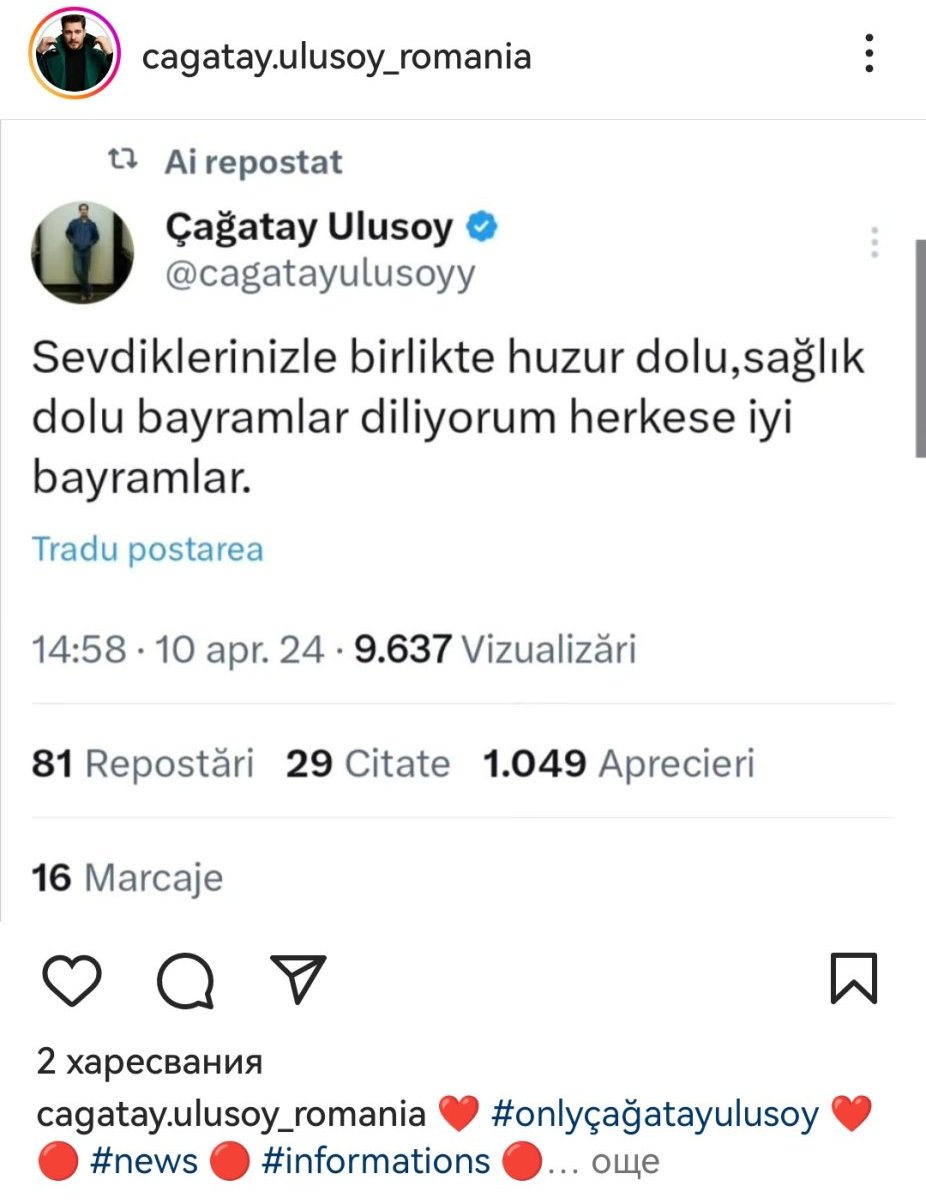The height and width of the screenshot is (1202, 926).
Task: Tap the heart like icon
Action: tap(74, 978)
